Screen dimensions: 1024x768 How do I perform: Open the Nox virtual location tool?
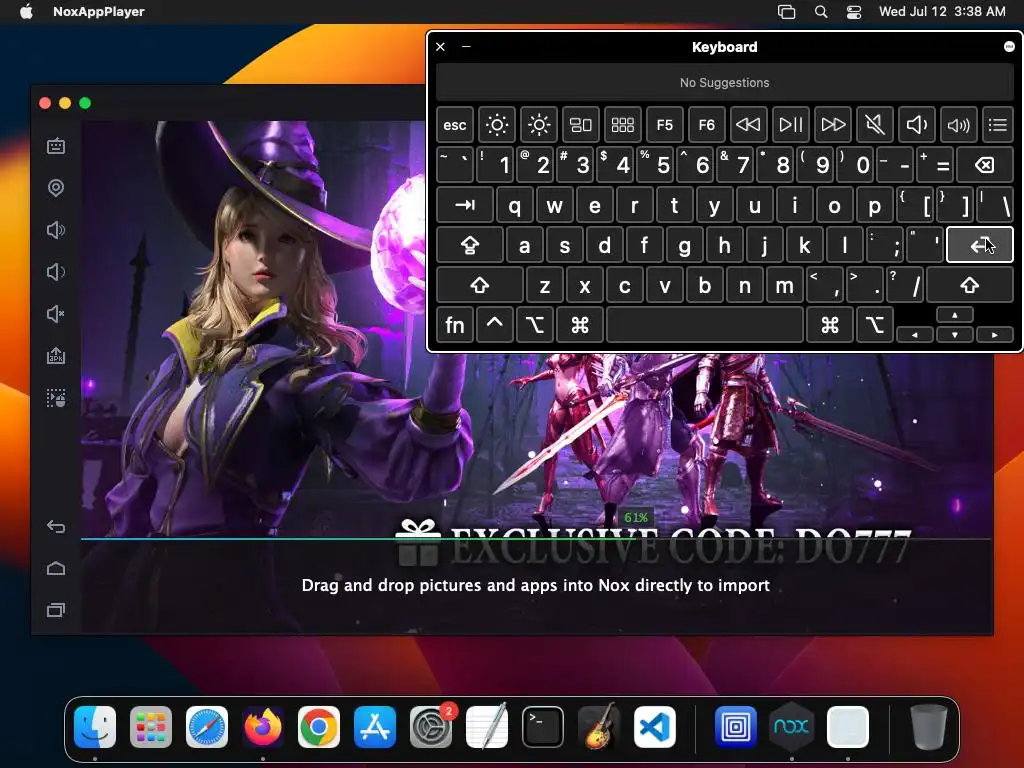(56, 188)
